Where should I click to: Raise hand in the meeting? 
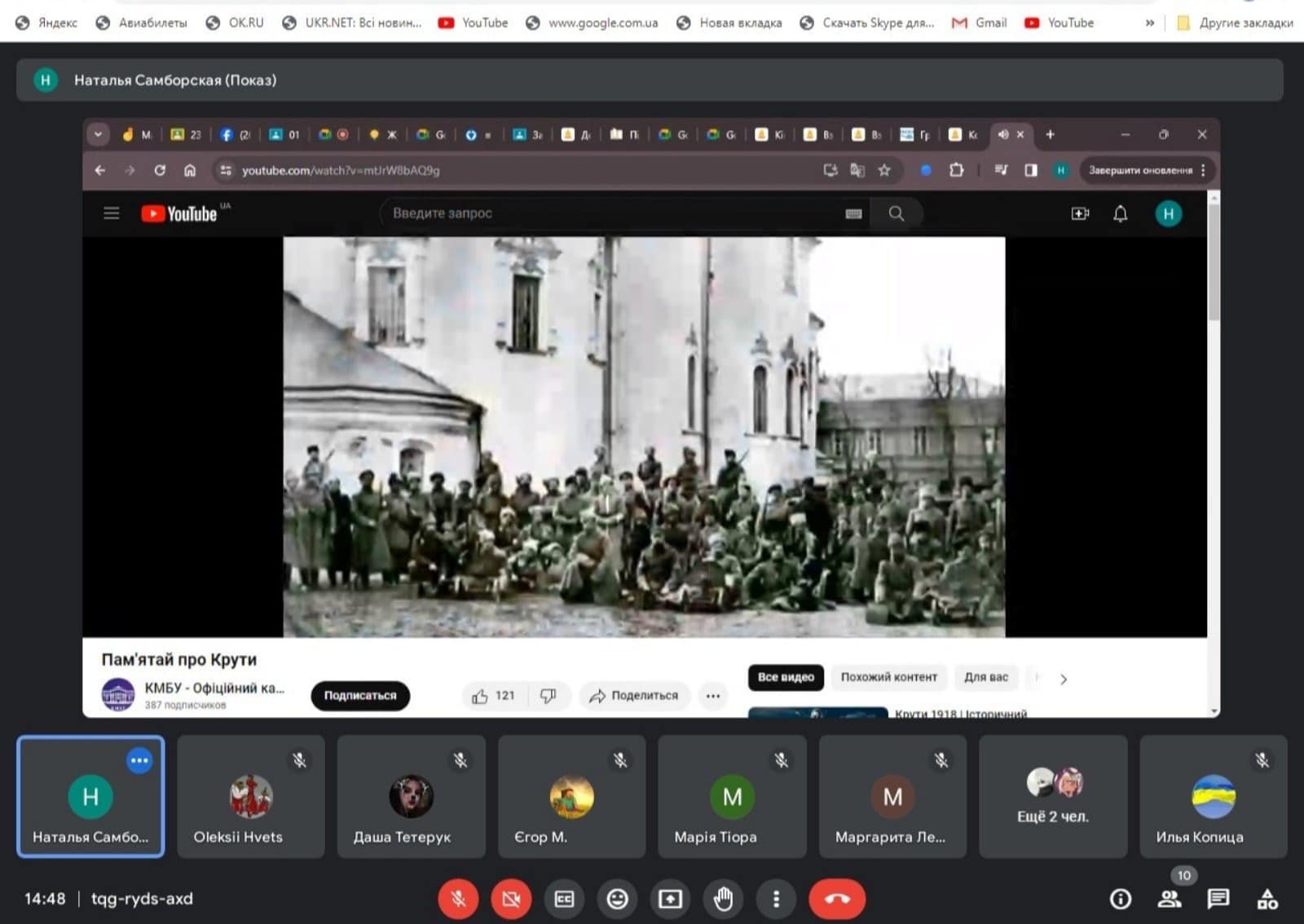723,899
